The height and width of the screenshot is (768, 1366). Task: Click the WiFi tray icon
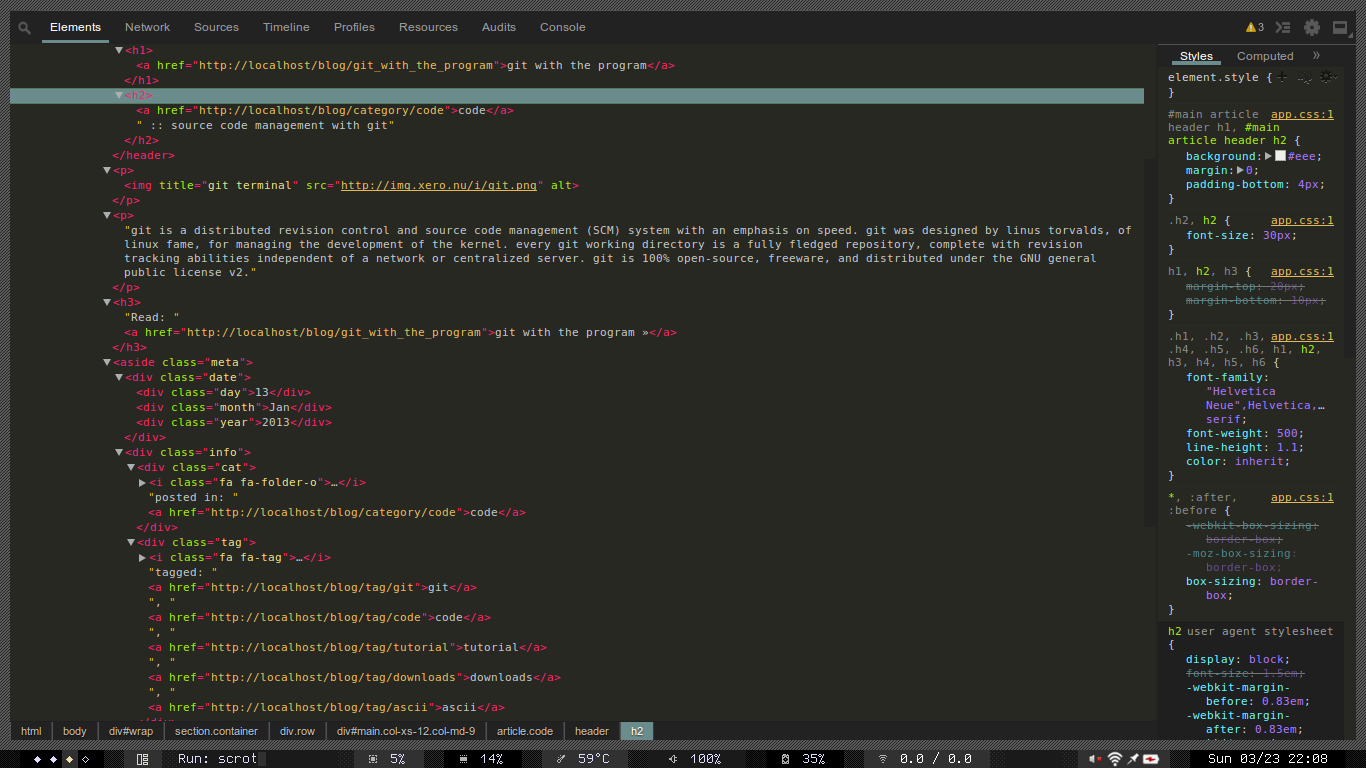pos(1115,759)
